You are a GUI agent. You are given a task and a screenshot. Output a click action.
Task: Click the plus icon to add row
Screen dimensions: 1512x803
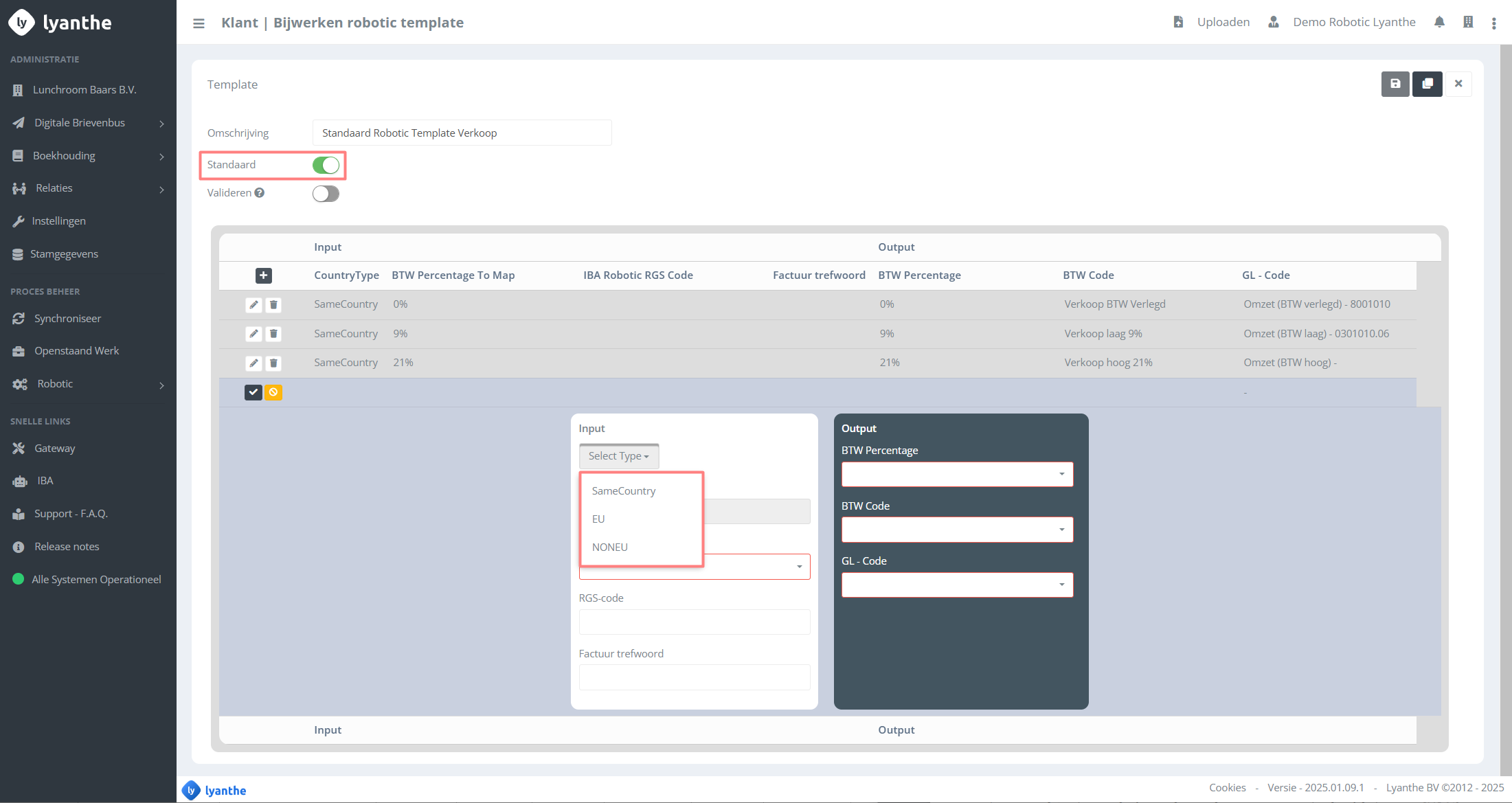coord(263,275)
